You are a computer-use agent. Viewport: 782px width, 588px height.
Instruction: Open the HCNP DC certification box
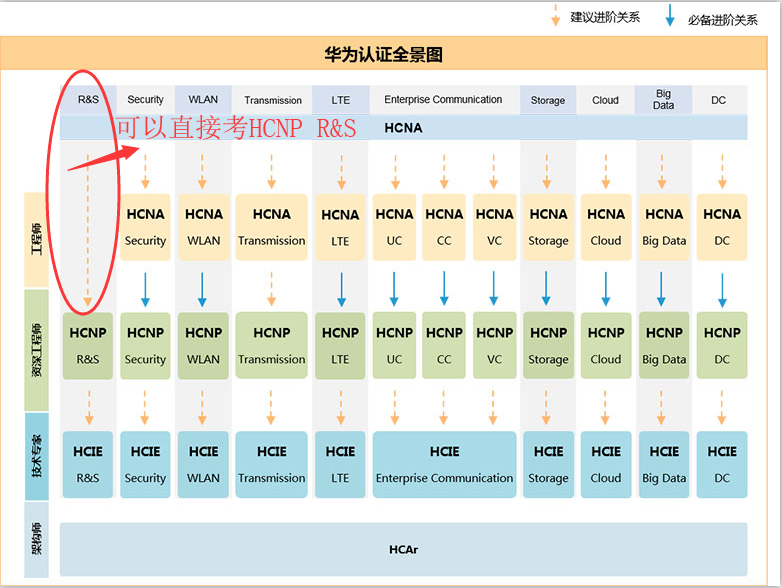(x=722, y=346)
